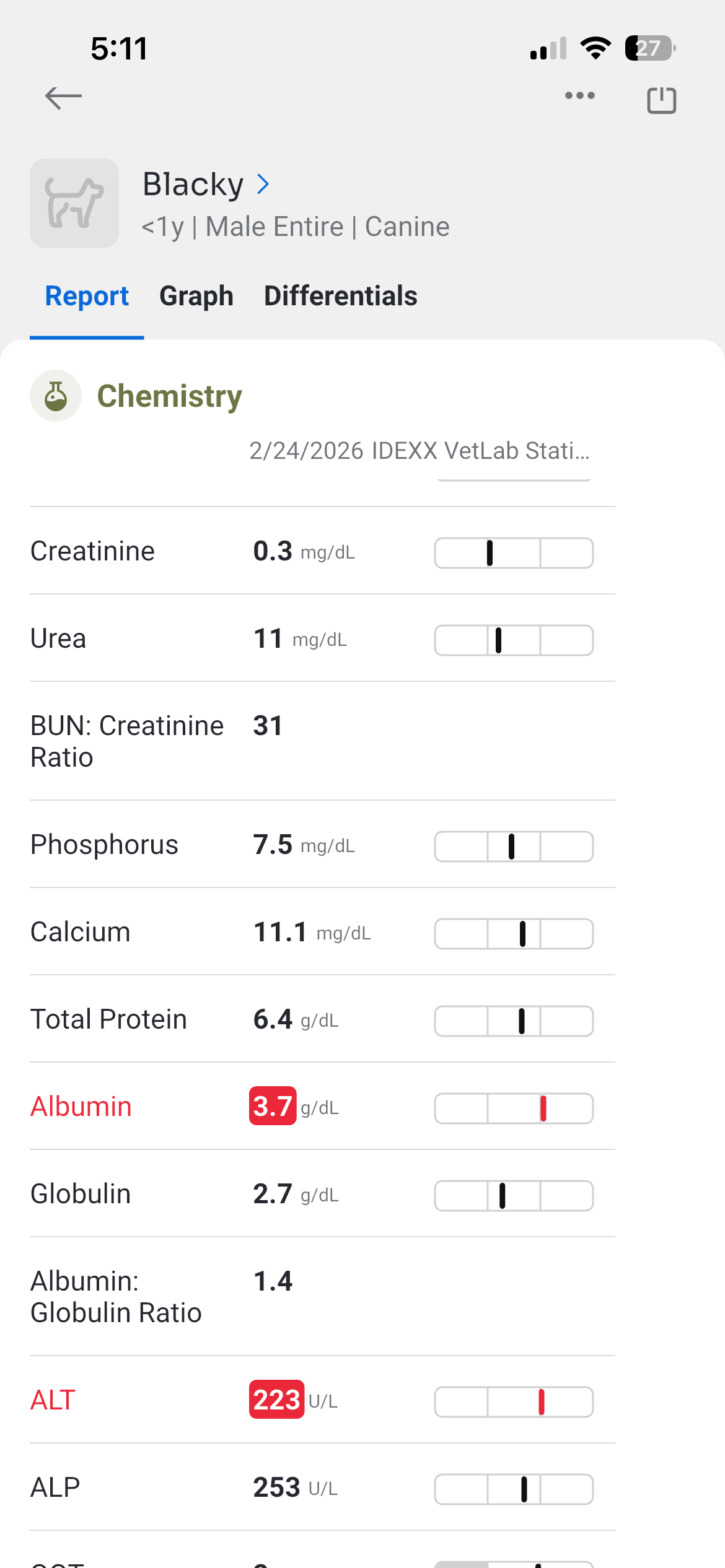The width and height of the screenshot is (725, 1568).
Task: Tap the dog patient avatar icon
Action: pyautogui.click(x=74, y=203)
